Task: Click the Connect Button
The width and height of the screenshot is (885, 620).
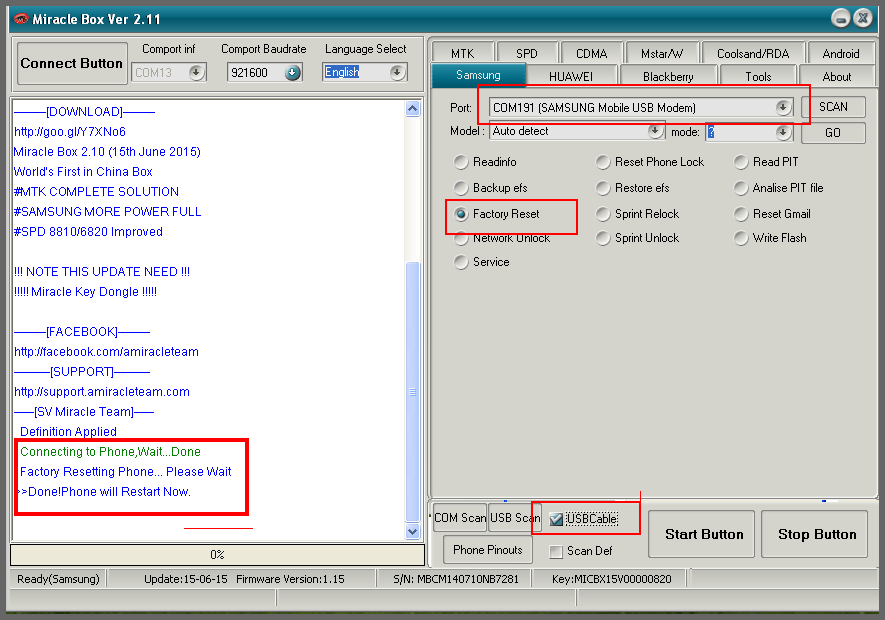Action: (72, 63)
